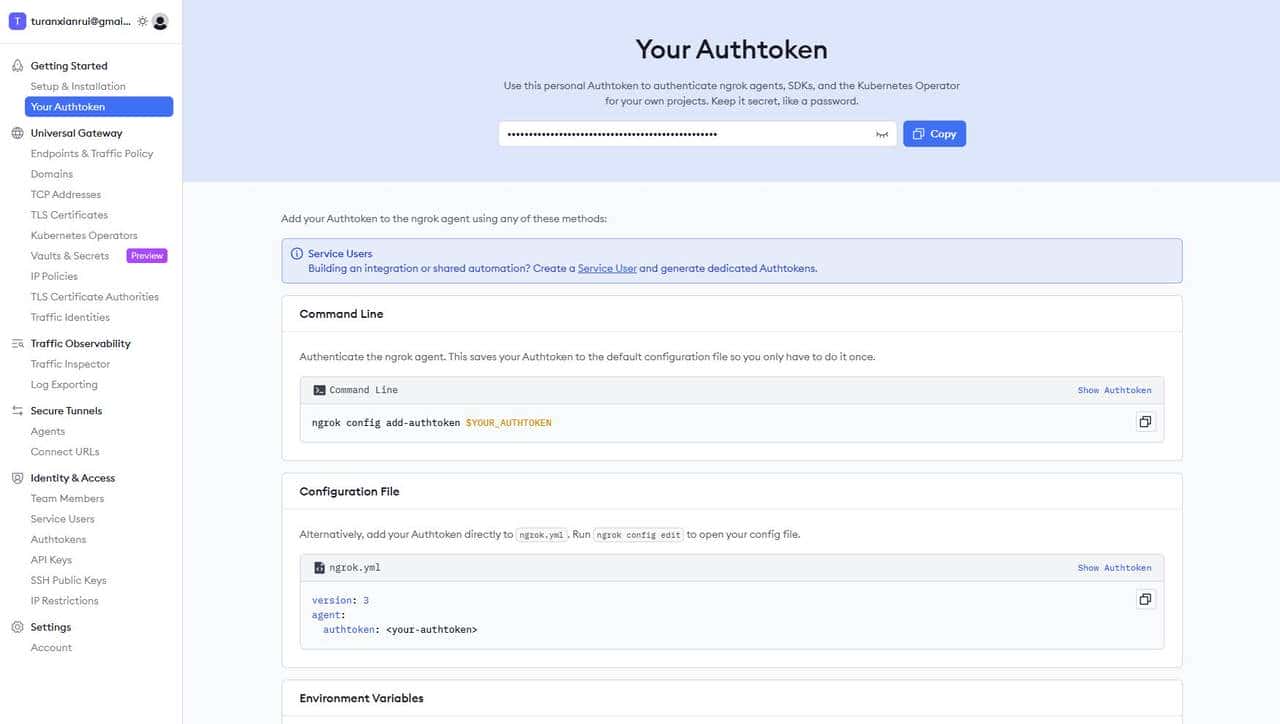Copy the ngrok.yml snippet via its copy icon
The height and width of the screenshot is (724, 1280).
click(1144, 598)
